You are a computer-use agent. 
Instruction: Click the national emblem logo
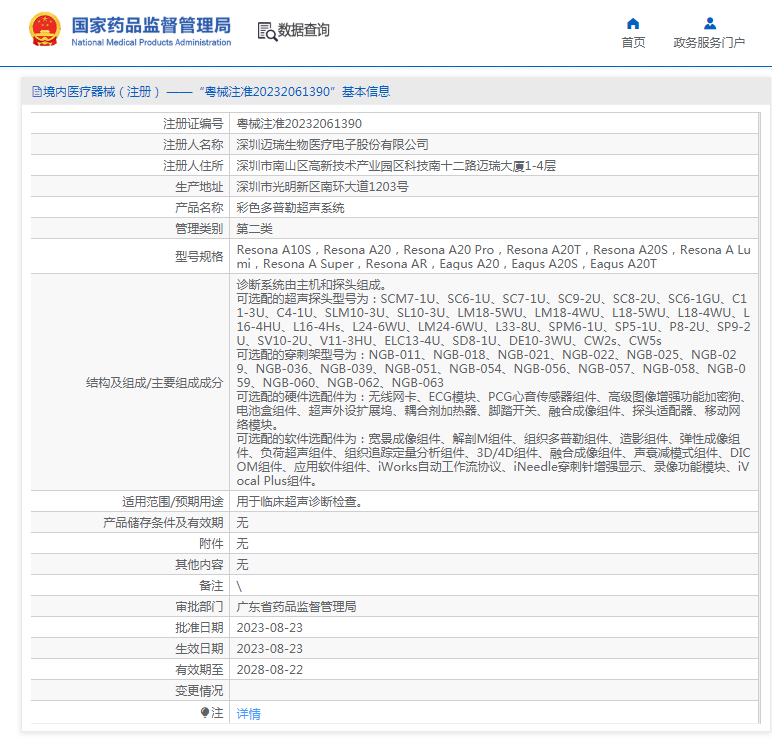(45, 30)
